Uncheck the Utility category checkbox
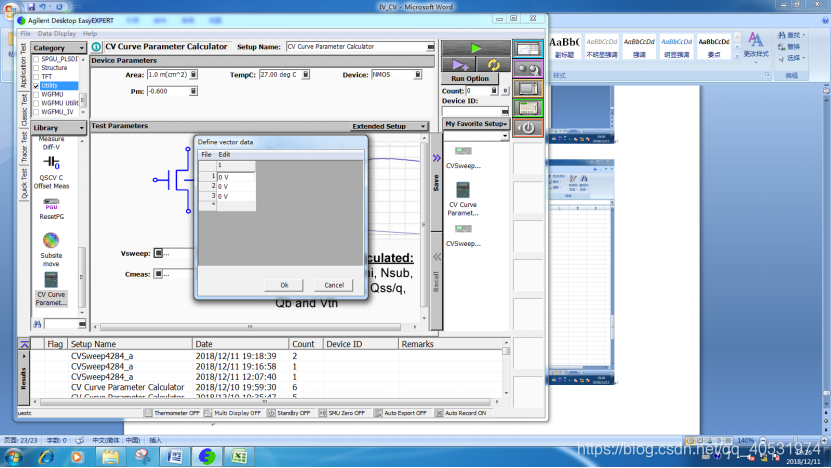The image size is (831, 468). (36, 86)
